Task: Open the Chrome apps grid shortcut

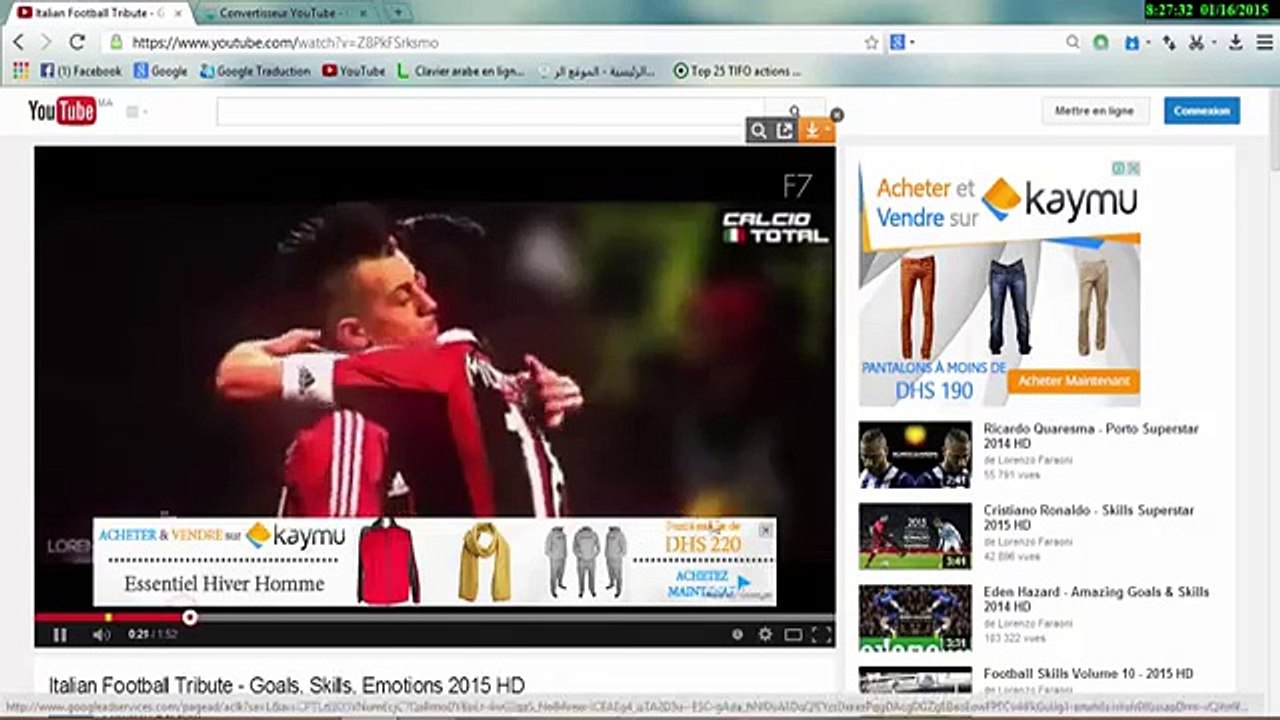Action: tap(20, 71)
